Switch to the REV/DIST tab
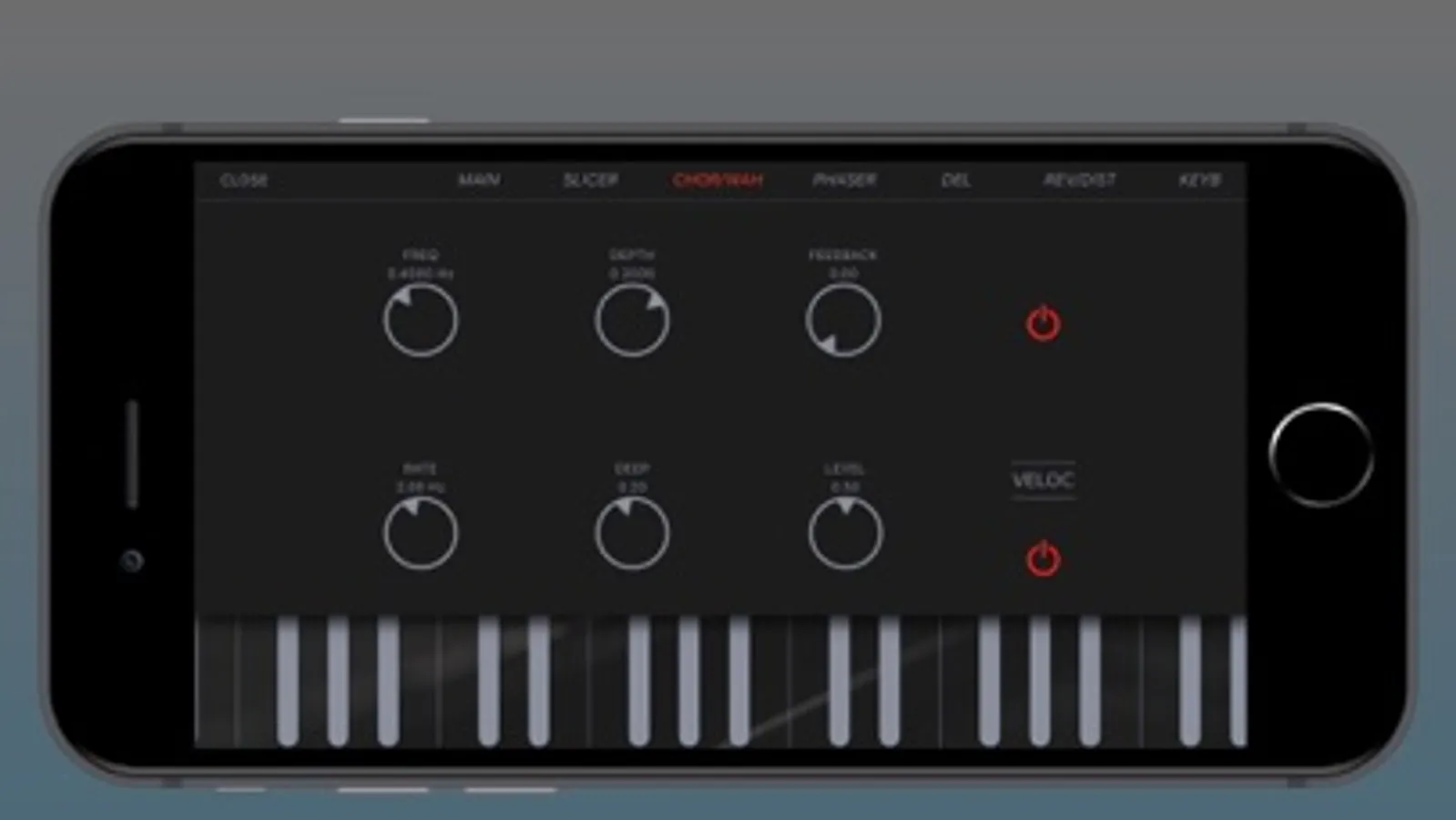 [x=1079, y=180]
